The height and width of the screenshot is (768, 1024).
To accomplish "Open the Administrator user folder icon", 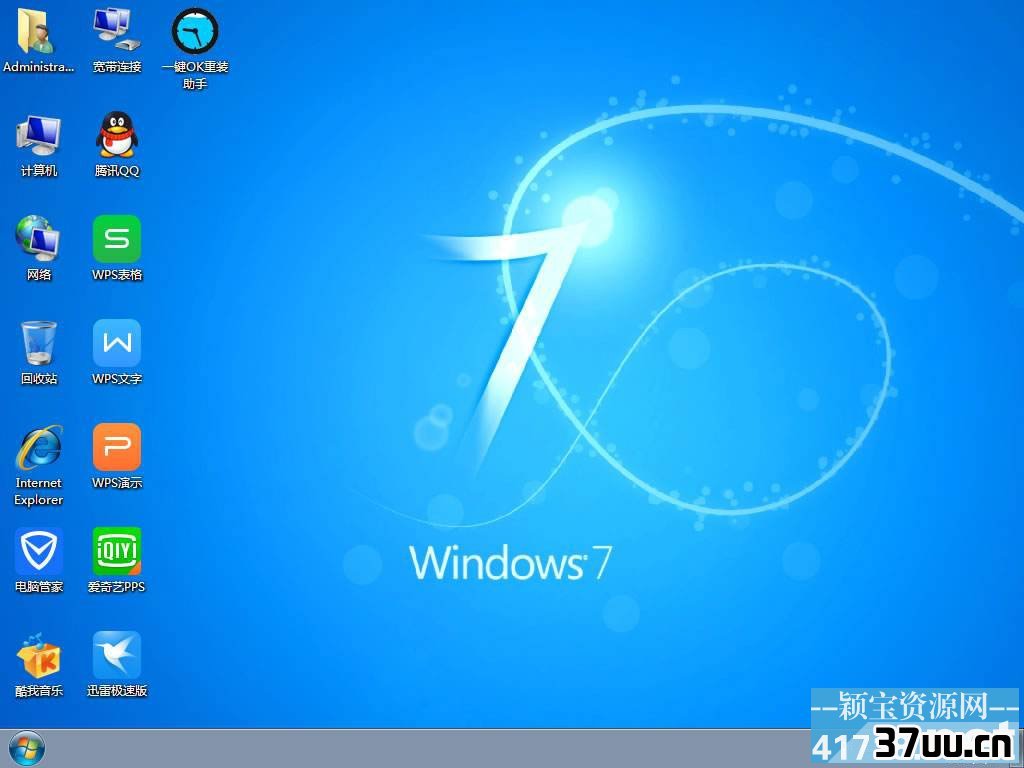I will [38, 30].
